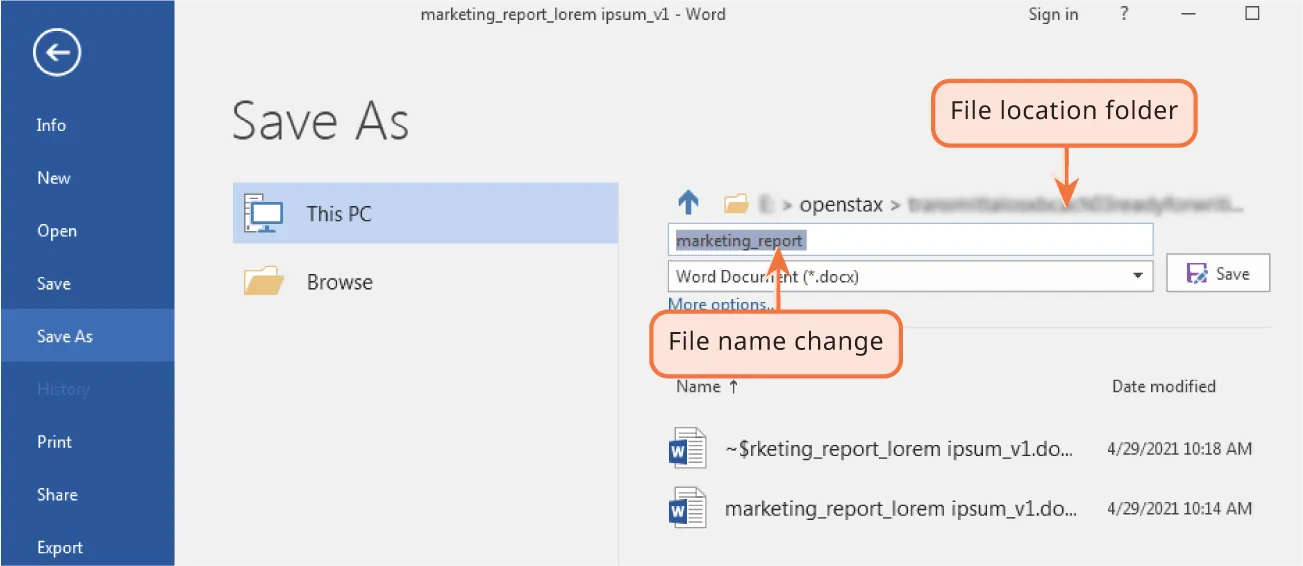The image size is (1303, 566).
Task: Select the openstax folder in the path
Action: [x=841, y=205]
